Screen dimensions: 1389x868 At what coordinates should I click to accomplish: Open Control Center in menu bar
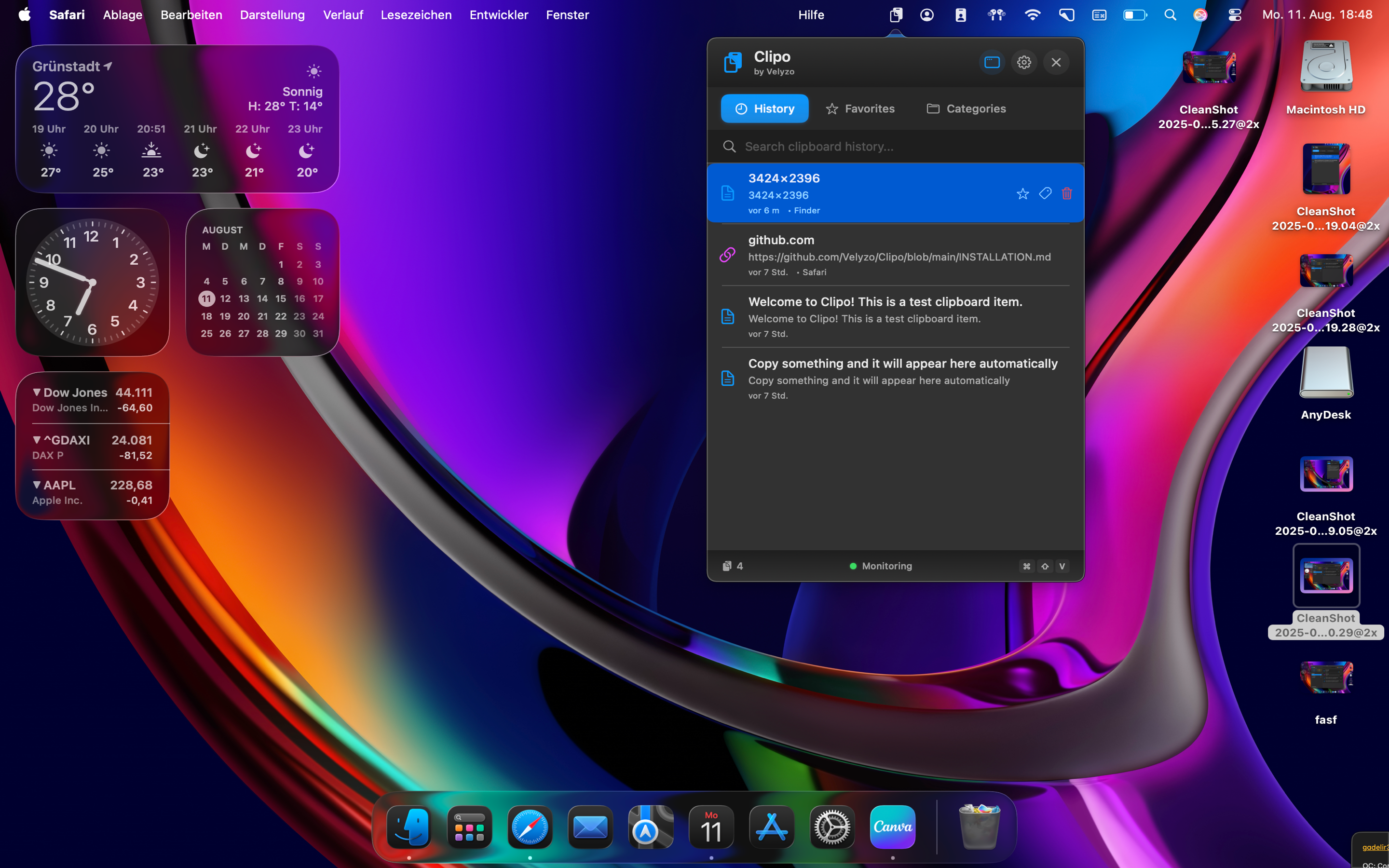click(1235, 15)
